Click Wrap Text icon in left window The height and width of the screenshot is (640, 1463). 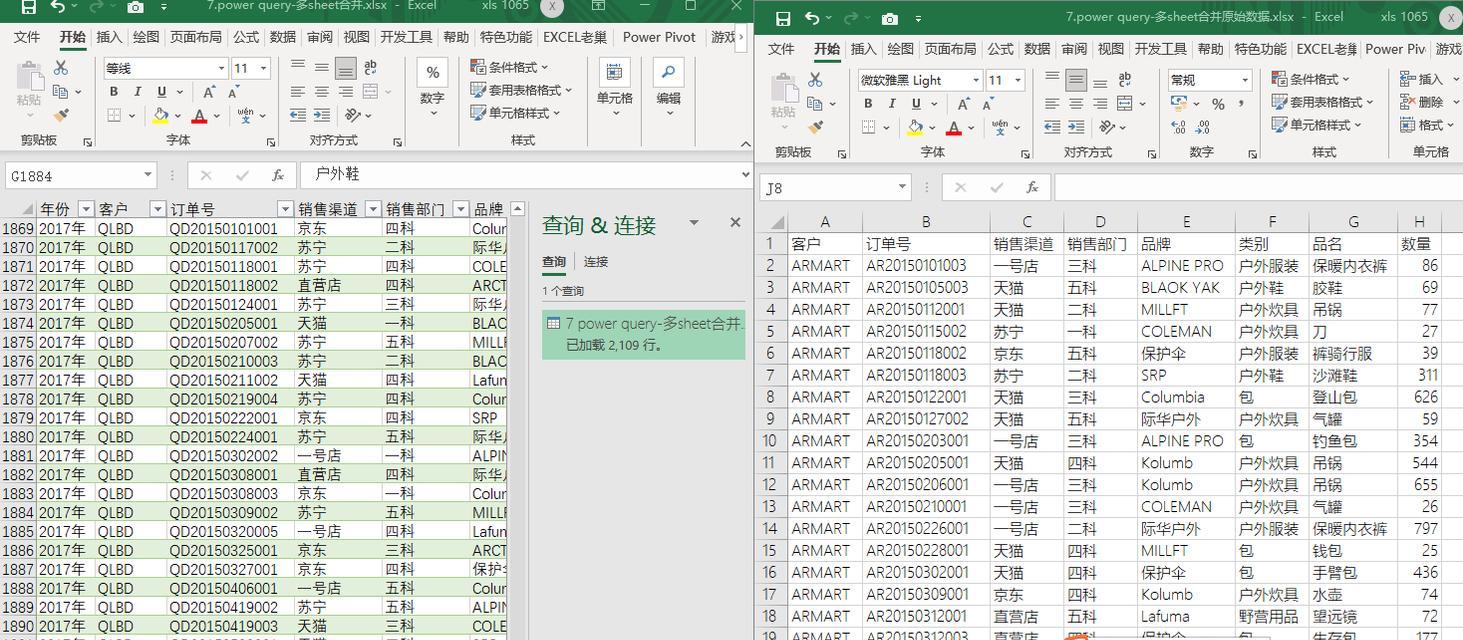[x=371, y=68]
